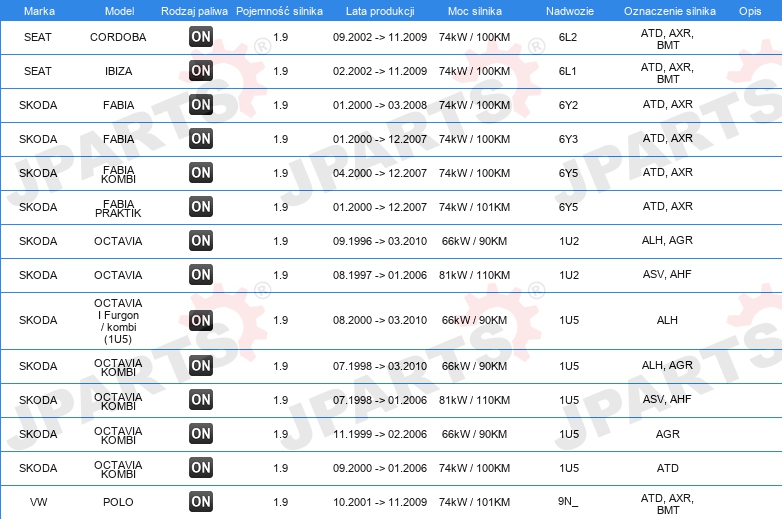The width and height of the screenshot is (782, 519).
Task: Select production dates 09.2000 -> 01.2006
Action: point(380,468)
